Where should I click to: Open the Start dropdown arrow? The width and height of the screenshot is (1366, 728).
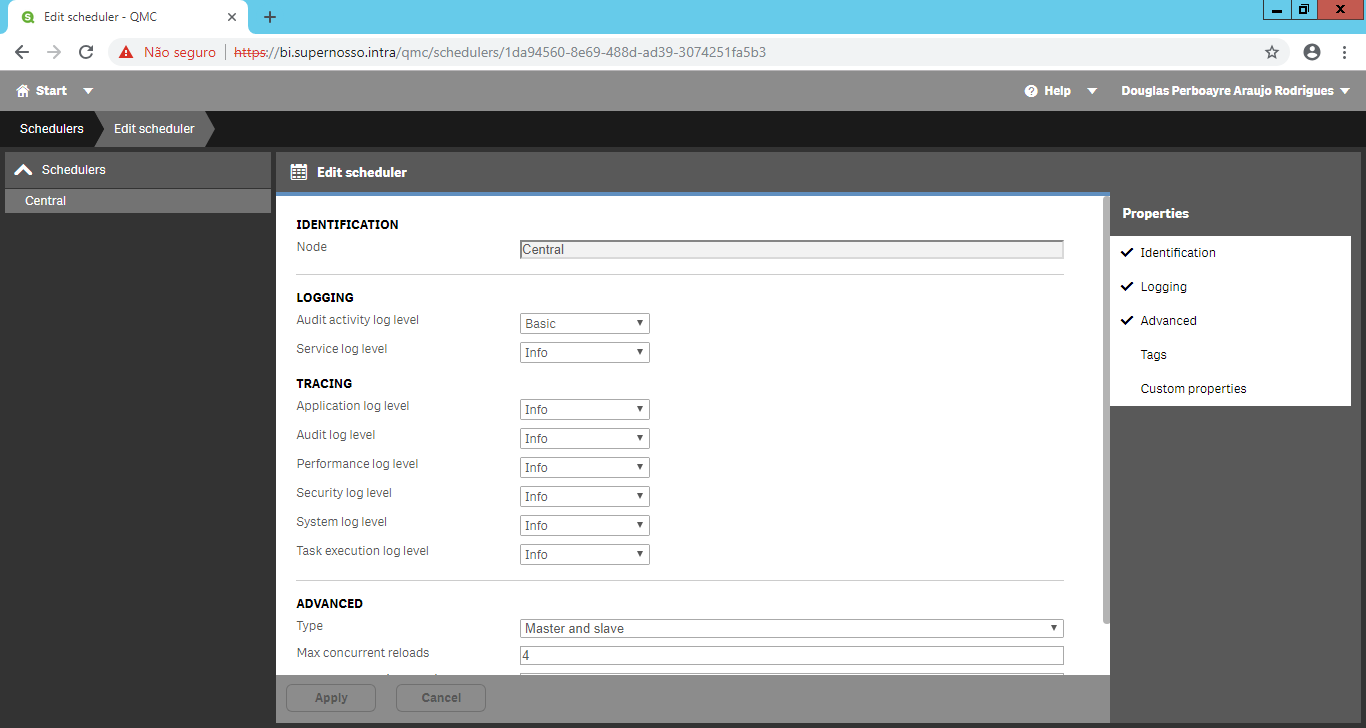(88, 91)
